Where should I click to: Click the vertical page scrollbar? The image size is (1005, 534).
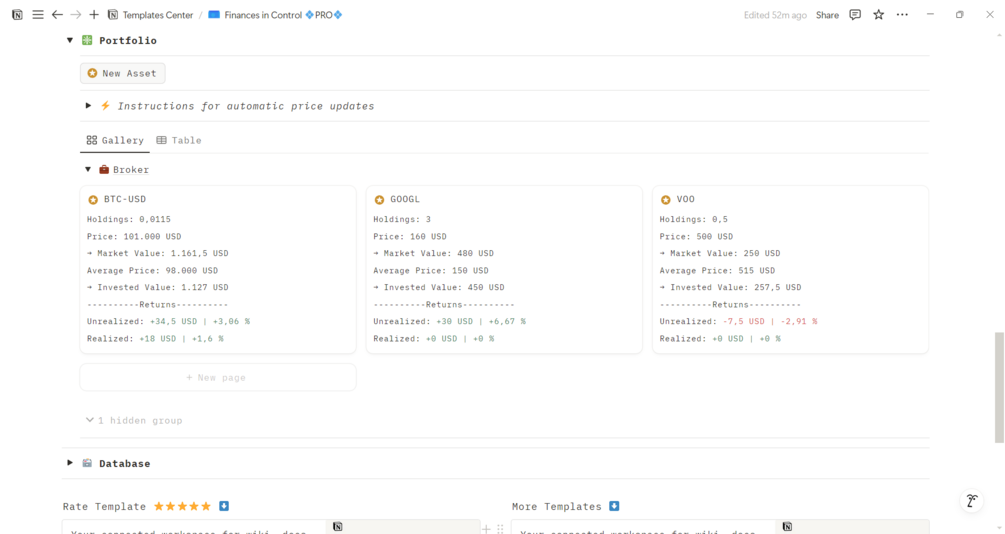999,387
